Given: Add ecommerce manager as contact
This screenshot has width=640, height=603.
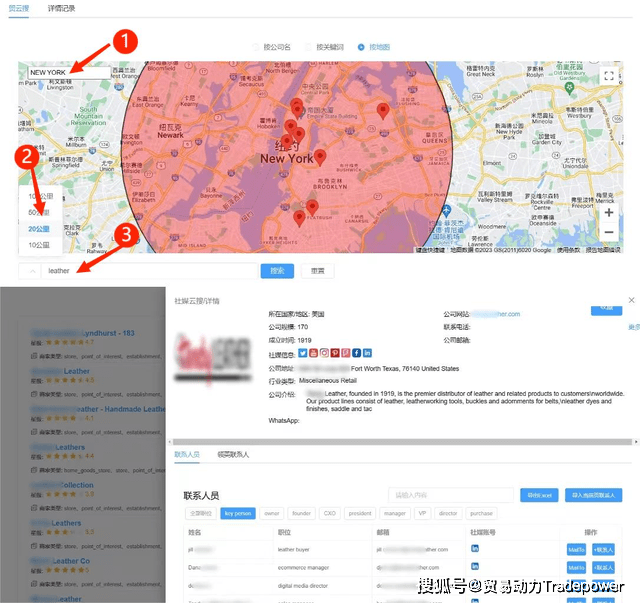Looking at the screenshot, I should click(603, 567).
